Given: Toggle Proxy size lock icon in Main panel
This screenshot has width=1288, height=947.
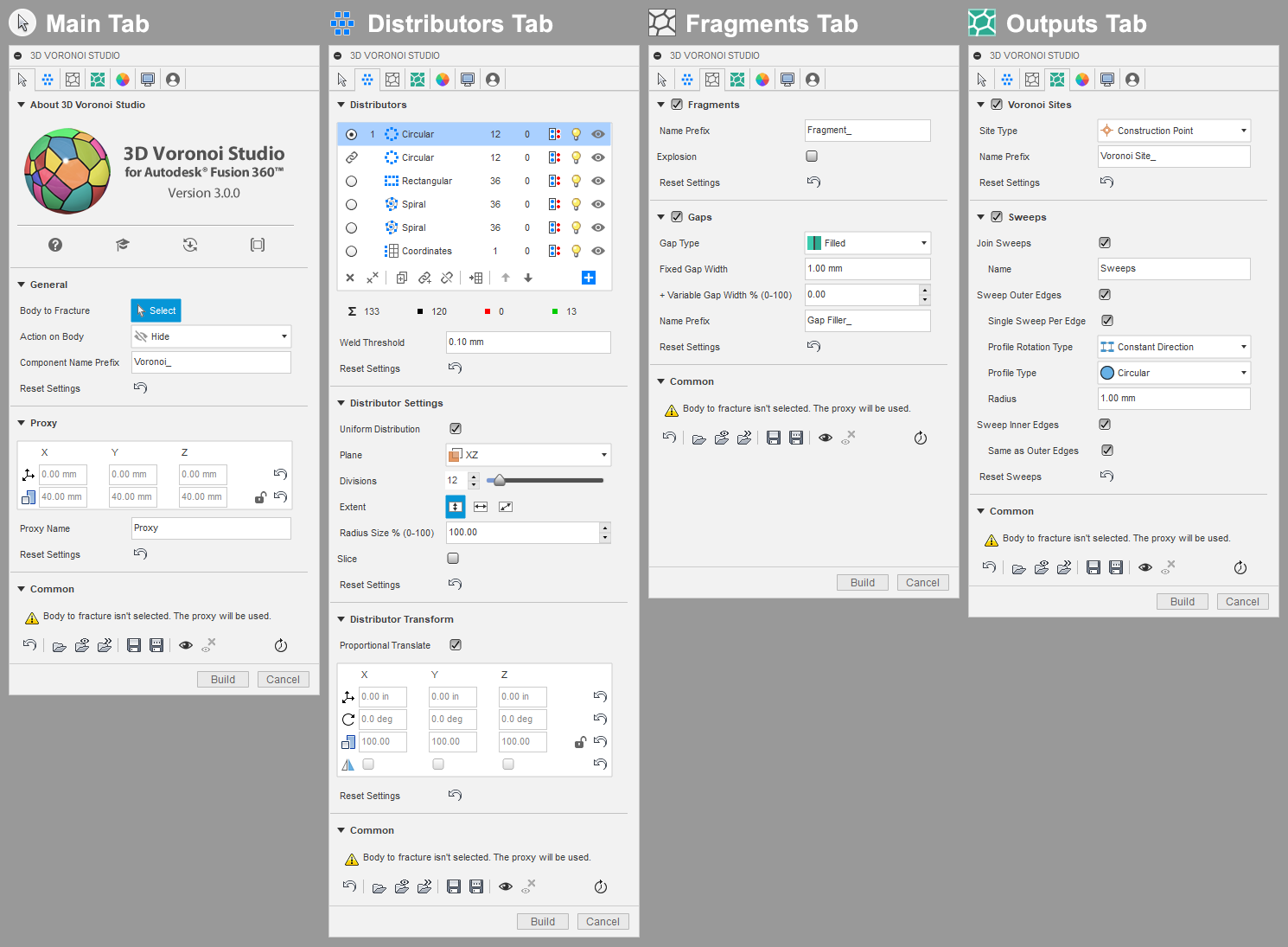Looking at the screenshot, I should [x=260, y=497].
